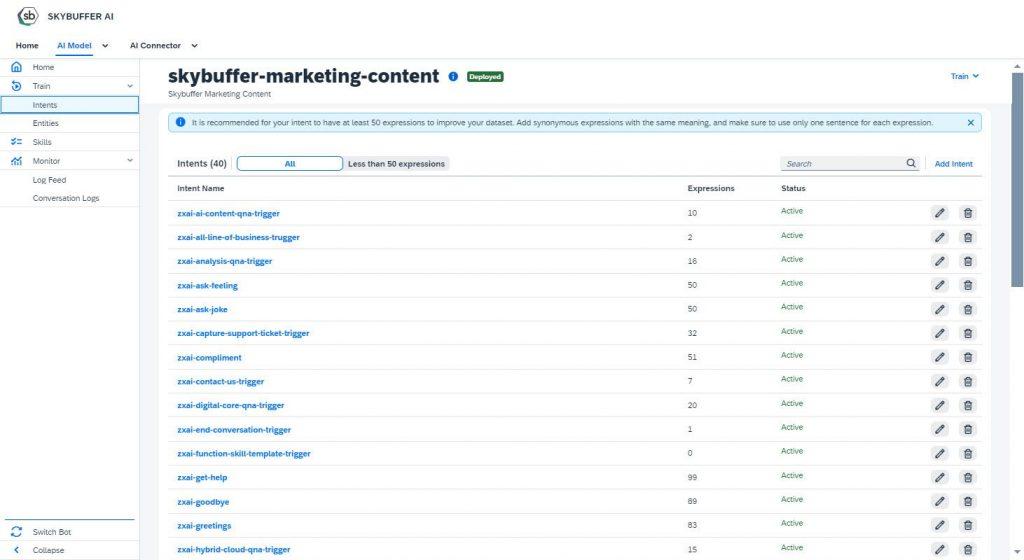
Task: Delete the zxai-ask-feeling intent
Action: pyautogui.click(x=968, y=285)
